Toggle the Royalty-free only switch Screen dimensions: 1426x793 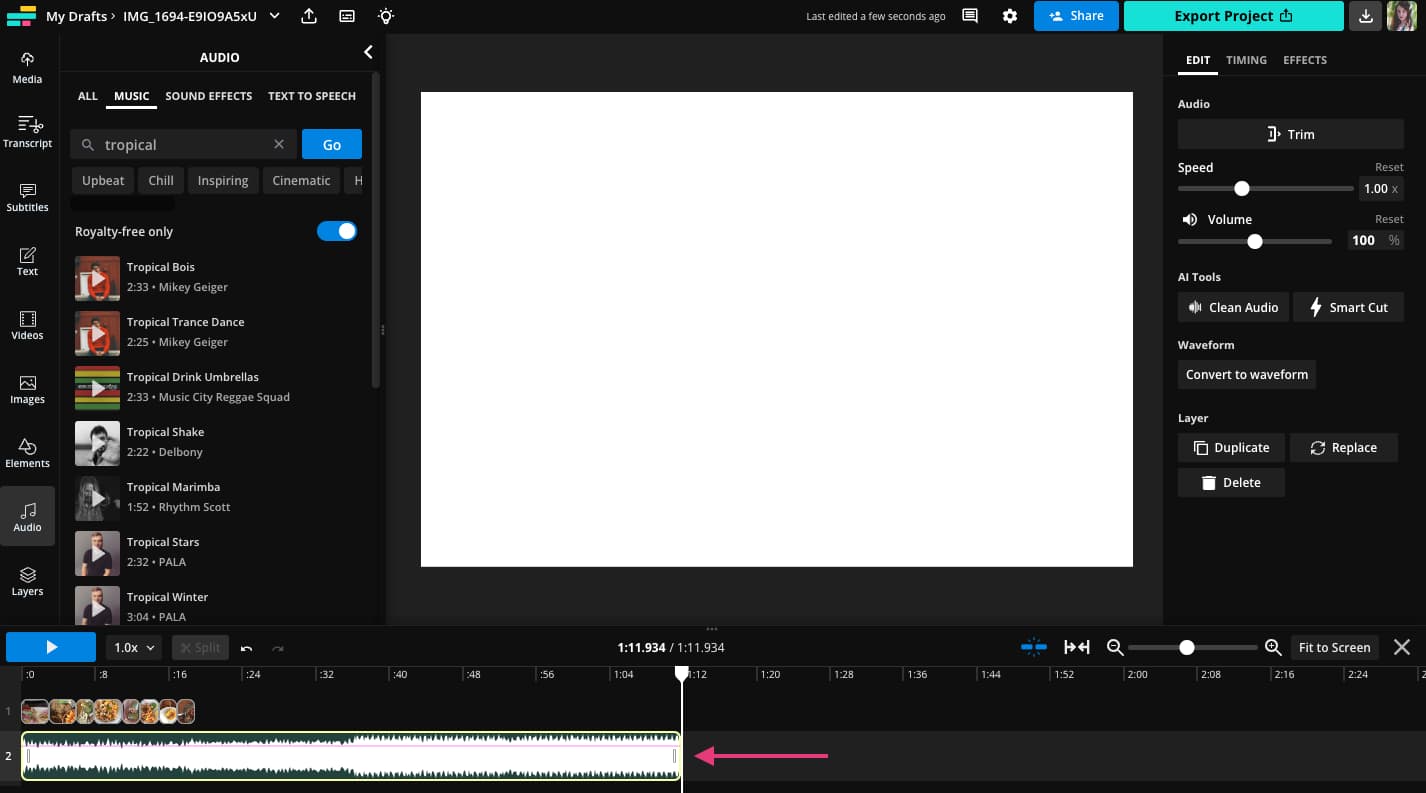coord(337,231)
